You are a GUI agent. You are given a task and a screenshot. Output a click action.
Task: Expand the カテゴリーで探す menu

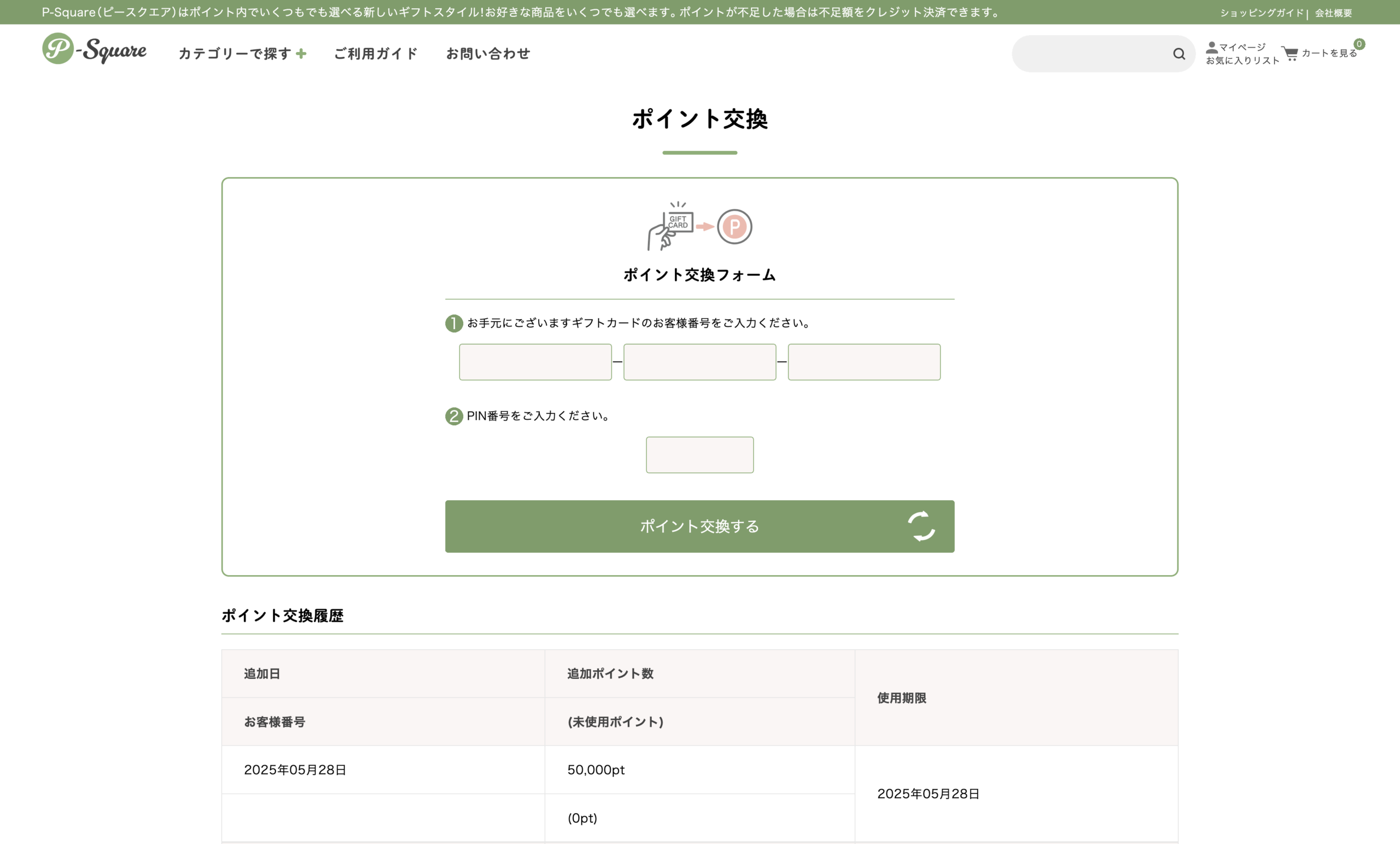(x=235, y=54)
